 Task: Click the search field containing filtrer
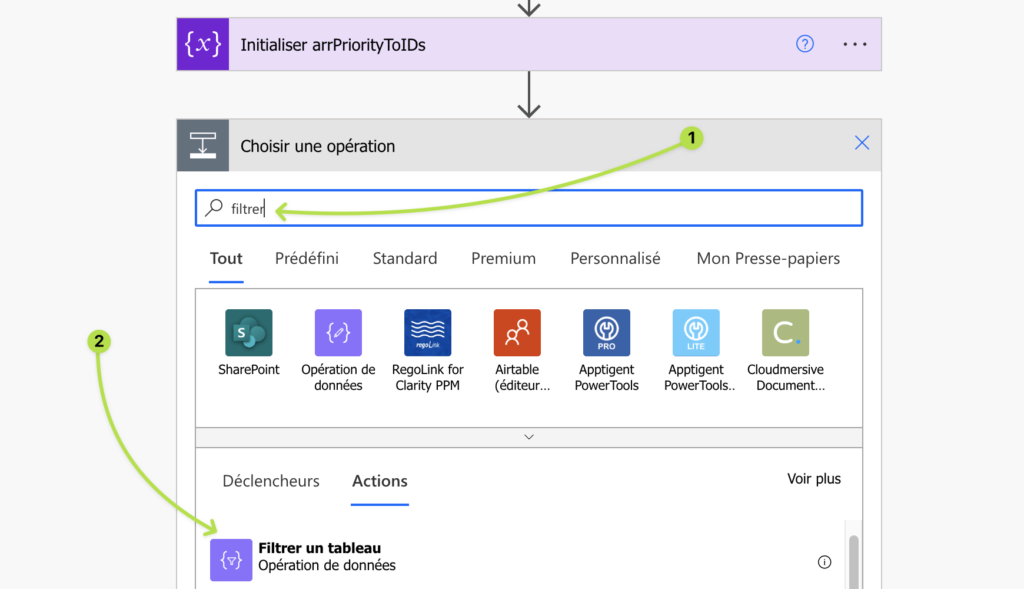click(540, 208)
